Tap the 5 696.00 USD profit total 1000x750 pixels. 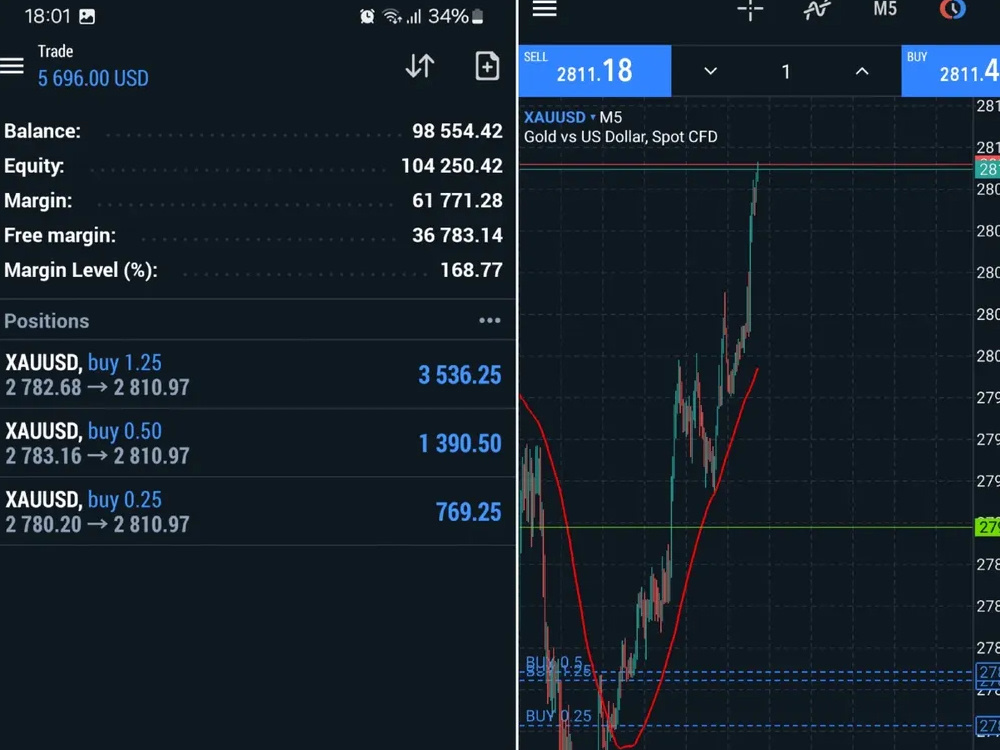tap(93, 78)
